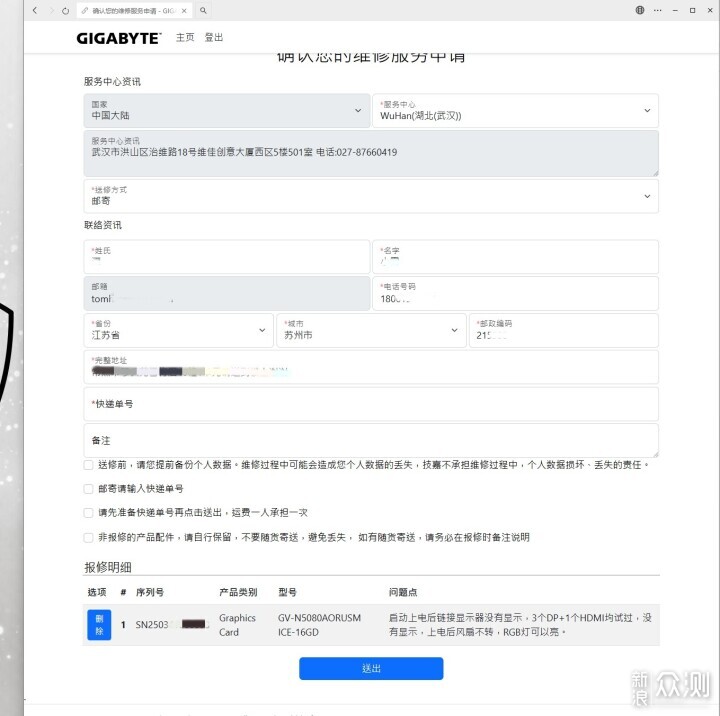The image size is (720, 716).
Task: Click the 姓氏 surname field
Action: [227, 256]
